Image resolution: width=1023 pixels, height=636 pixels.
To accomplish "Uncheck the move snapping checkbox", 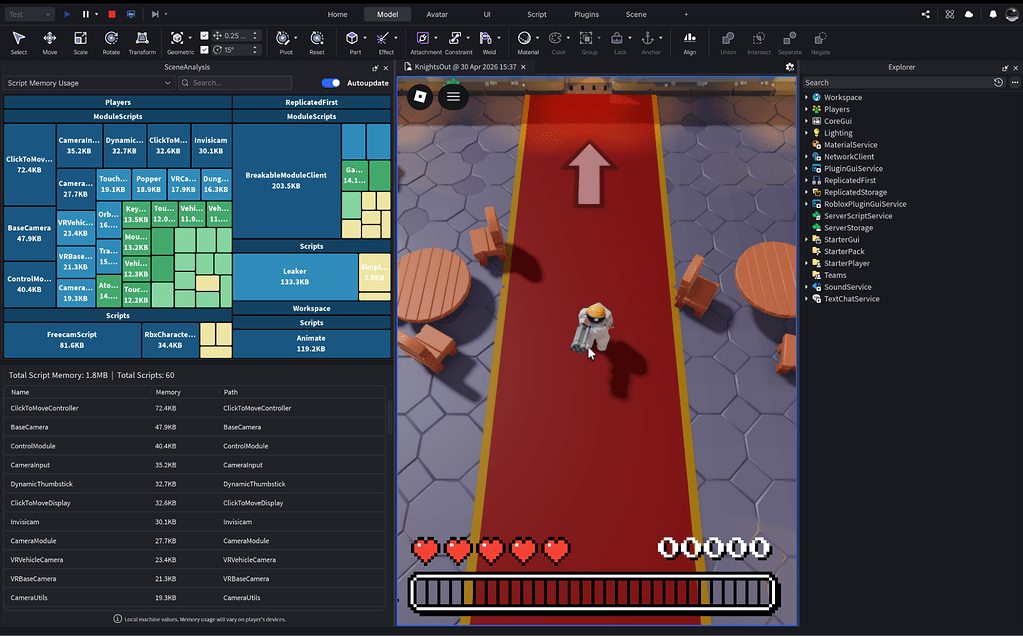I will [204, 36].
